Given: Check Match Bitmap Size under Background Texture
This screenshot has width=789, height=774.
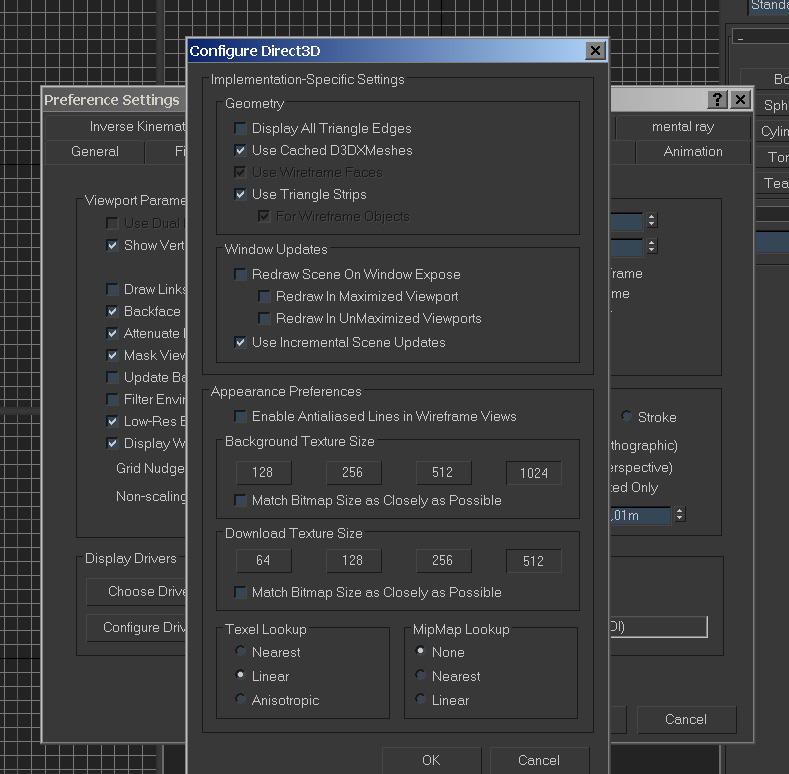Looking at the screenshot, I should pyautogui.click(x=241, y=500).
